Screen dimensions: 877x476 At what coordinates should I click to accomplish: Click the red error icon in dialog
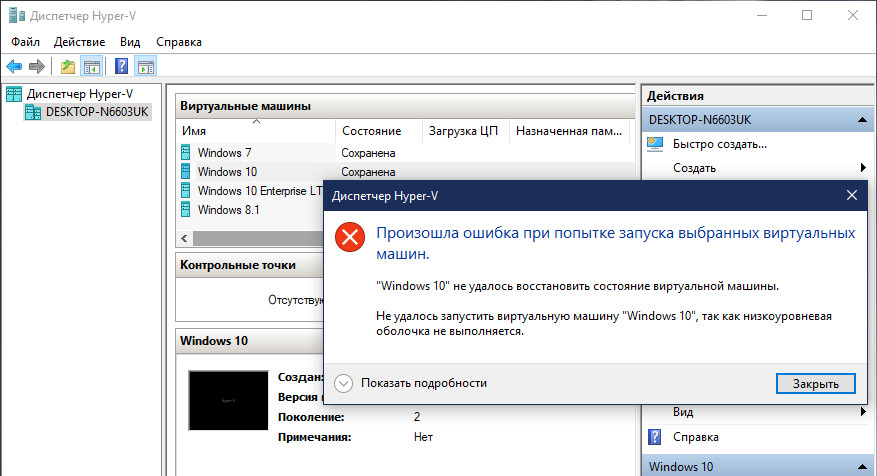[x=350, y=237]
